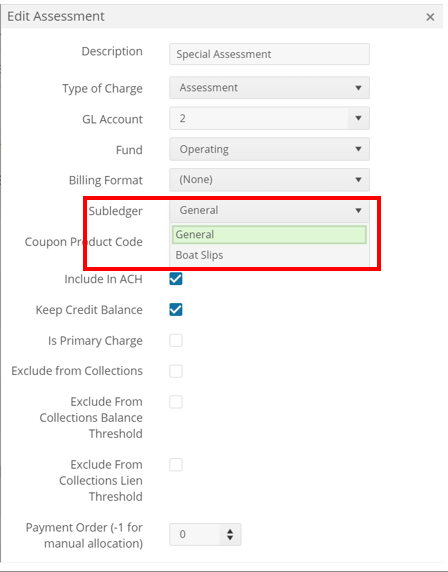Open the Type of Charge dropdown
The height and width of the screenshot is (572, 448).
[269, 88]
